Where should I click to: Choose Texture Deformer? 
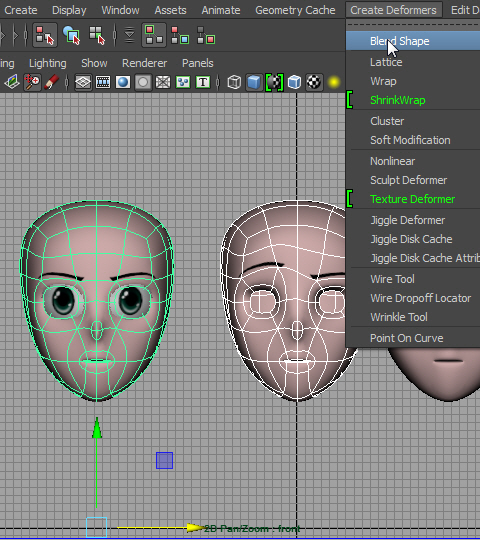click(x=413, y=199)
